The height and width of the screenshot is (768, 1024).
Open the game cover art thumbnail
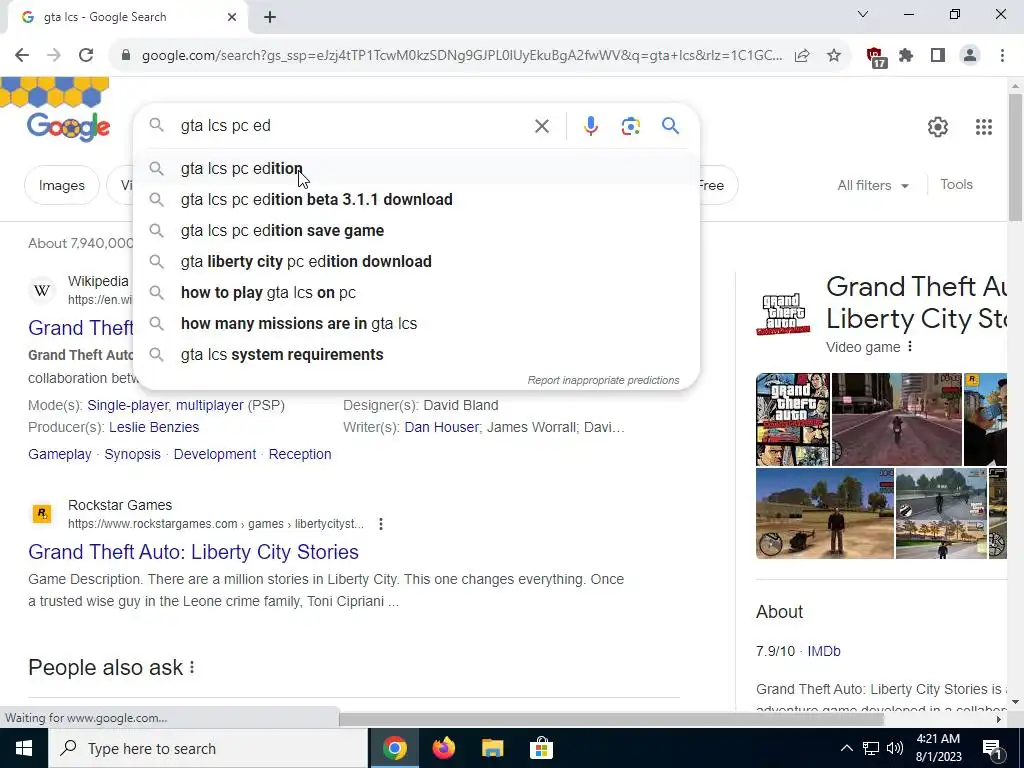pos(793,419)
